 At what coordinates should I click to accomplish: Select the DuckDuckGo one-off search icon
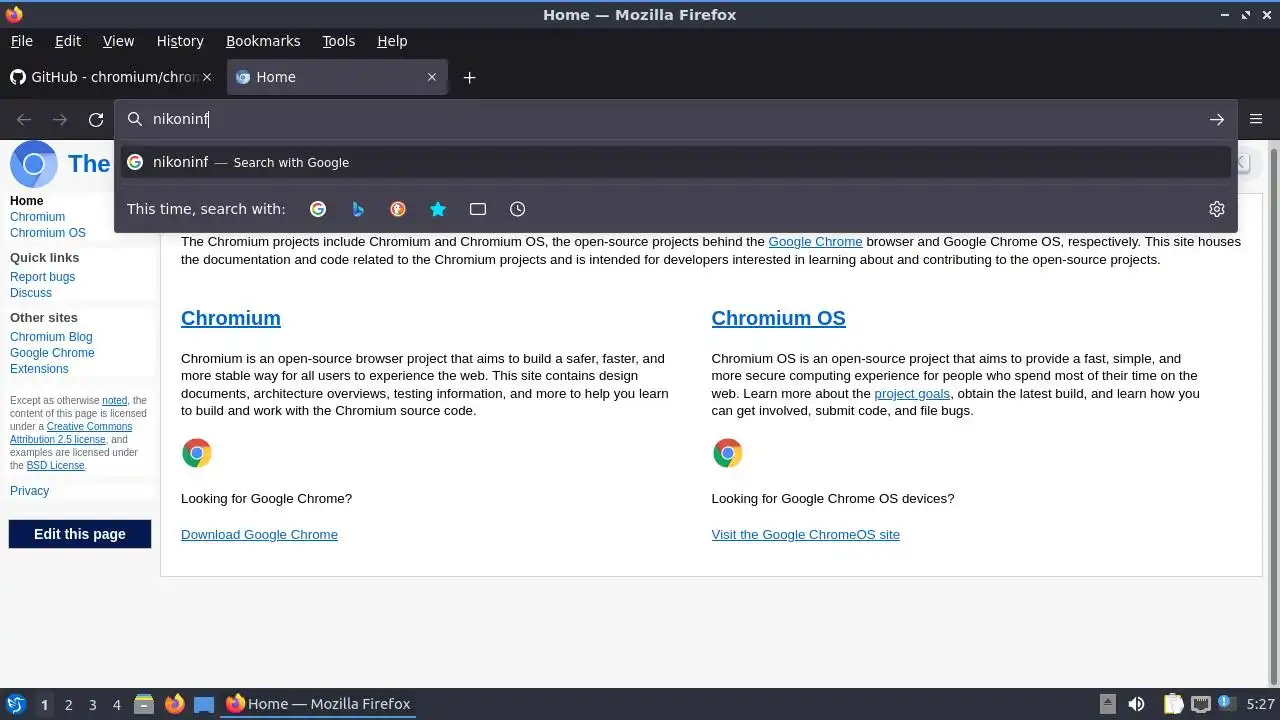(398, 209)
